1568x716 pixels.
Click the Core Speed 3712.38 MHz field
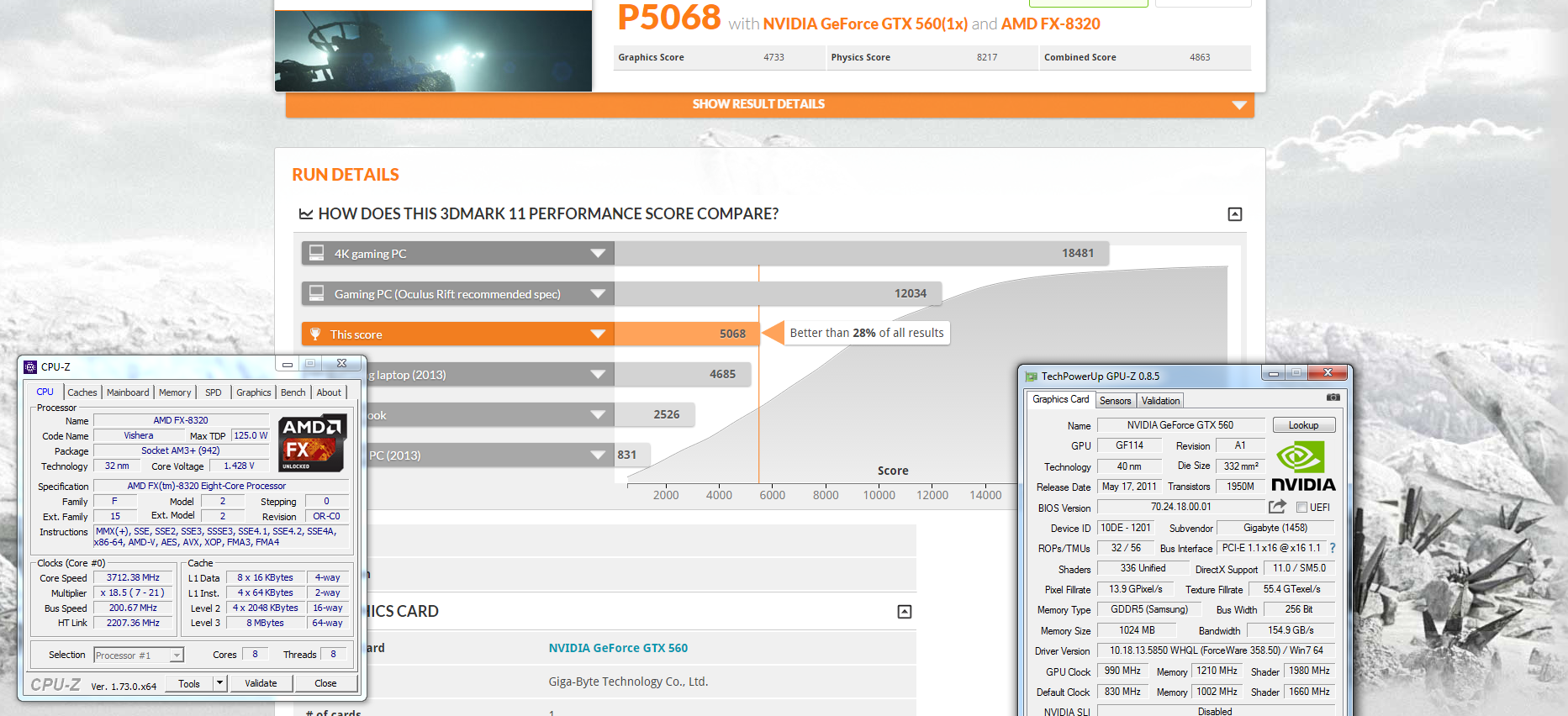coord(133,578)
